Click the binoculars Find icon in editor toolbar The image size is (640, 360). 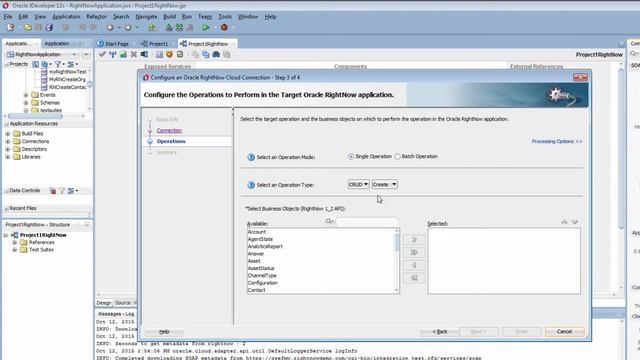point(216,54)
